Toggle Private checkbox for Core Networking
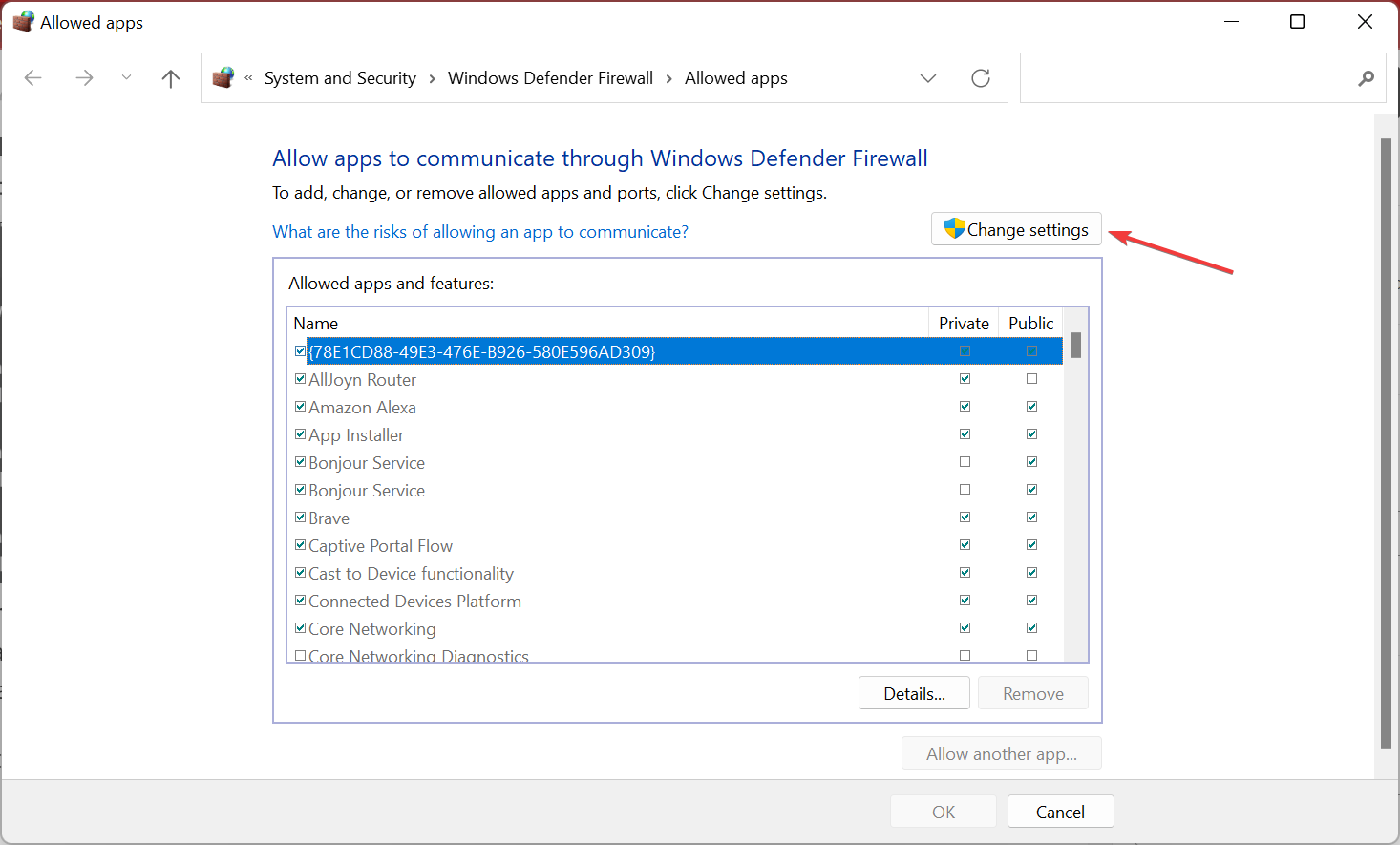Image resolution: width=1400 pixels, height=845 pixels. coord(965,628)
